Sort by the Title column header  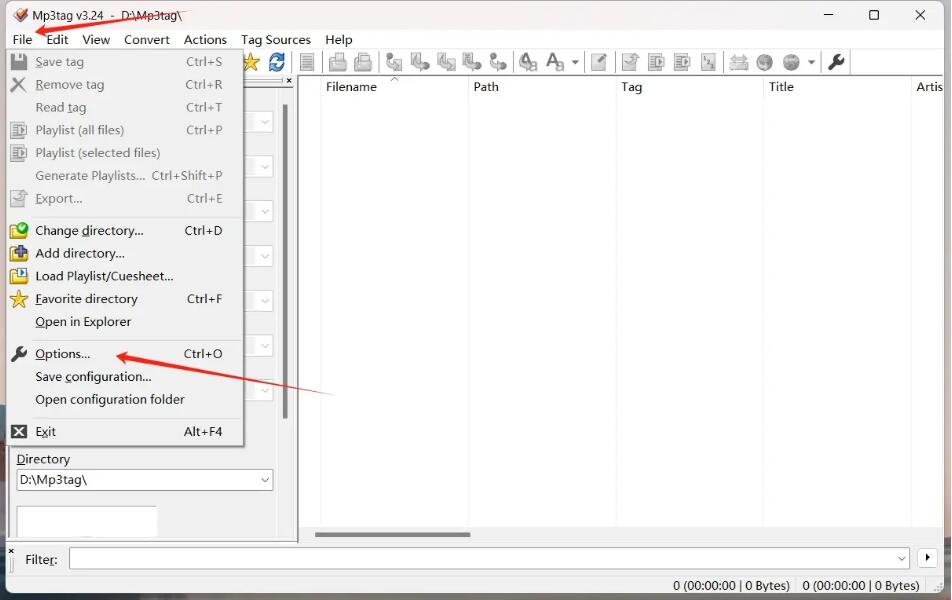coord(837,87)
